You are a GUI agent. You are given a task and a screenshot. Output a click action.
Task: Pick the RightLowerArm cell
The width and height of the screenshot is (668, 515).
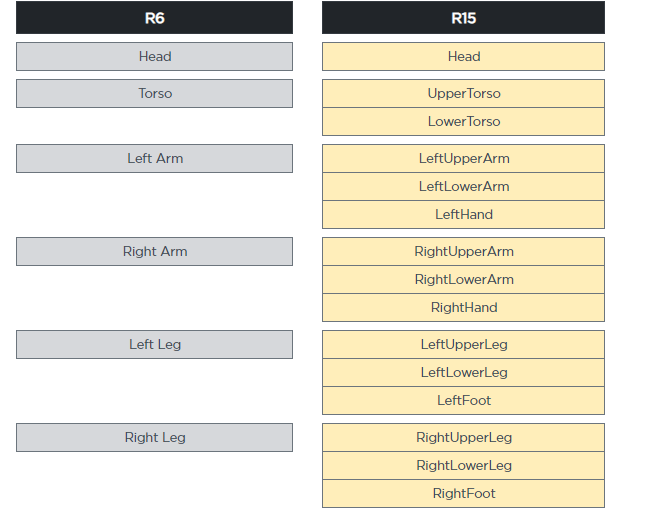coord(463,279)
